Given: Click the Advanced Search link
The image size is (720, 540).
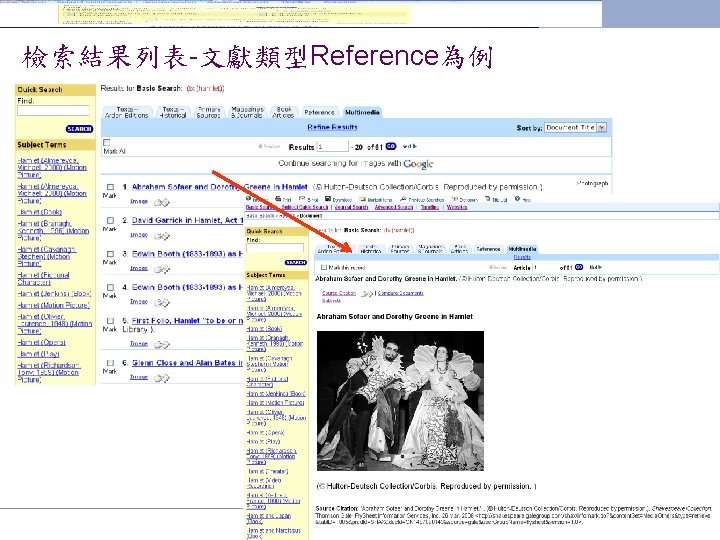Looking at the screenshot, I should (x=394, y=208).
